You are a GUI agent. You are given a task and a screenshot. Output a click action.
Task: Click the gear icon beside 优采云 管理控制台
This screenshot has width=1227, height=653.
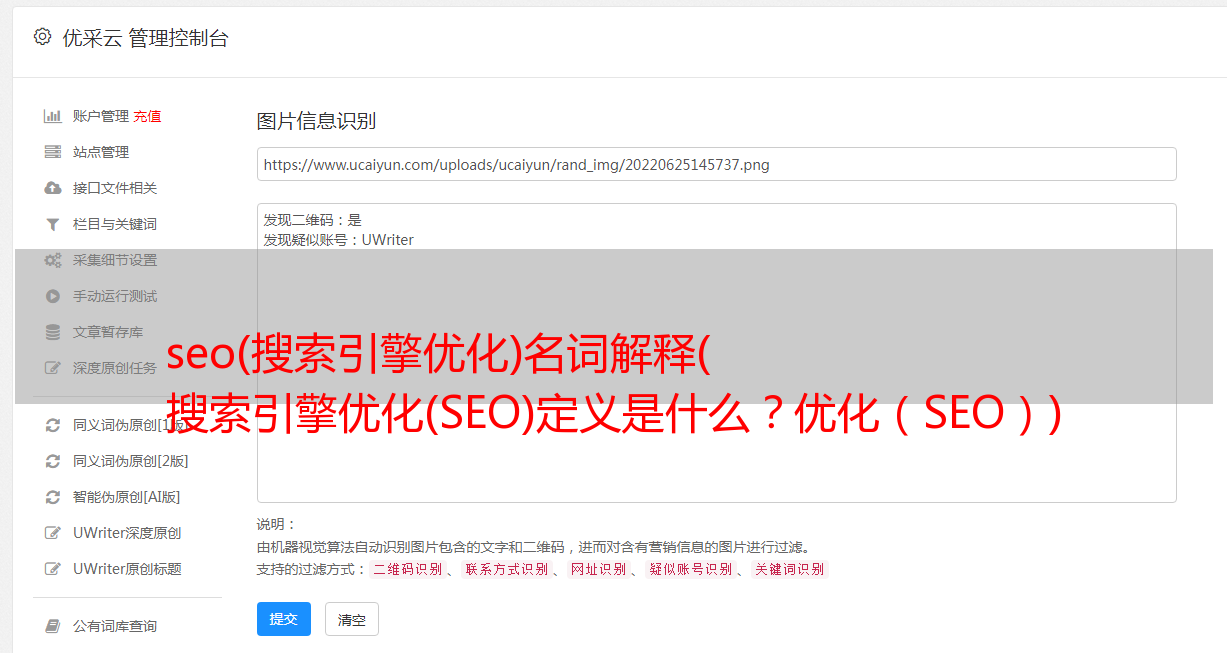(x=42, y=37)
